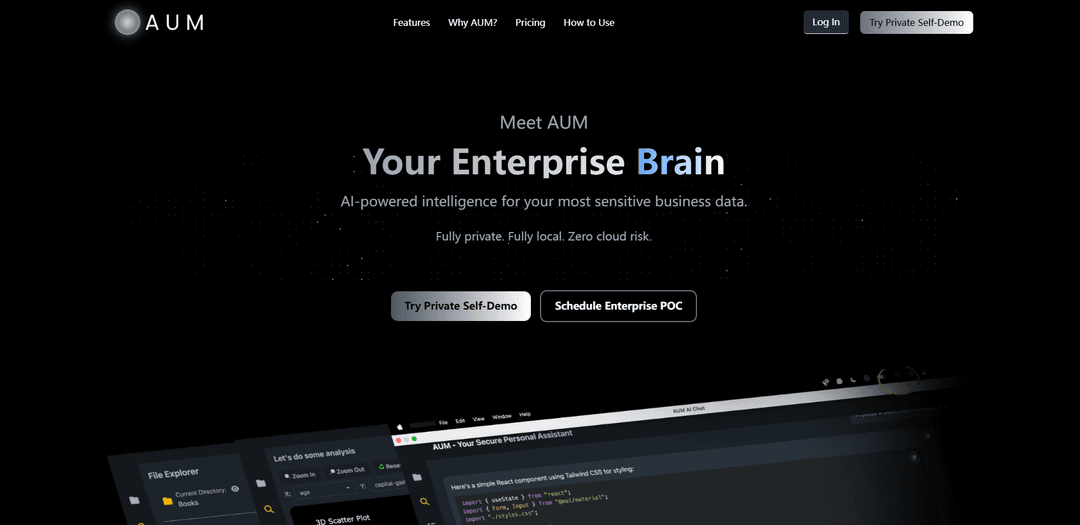Click the Zoom In button
1080x525 pixels.
pos(300,475)
